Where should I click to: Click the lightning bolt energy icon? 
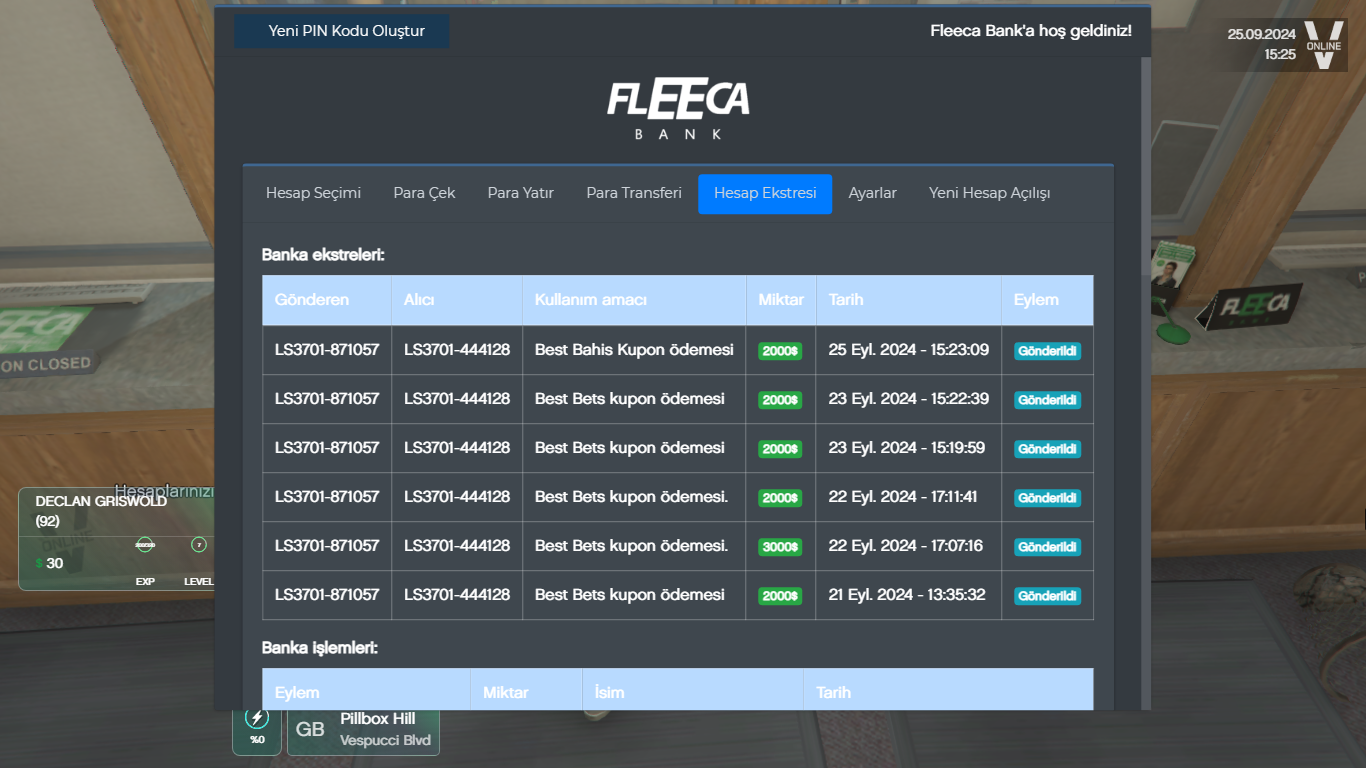pos(257,718)
